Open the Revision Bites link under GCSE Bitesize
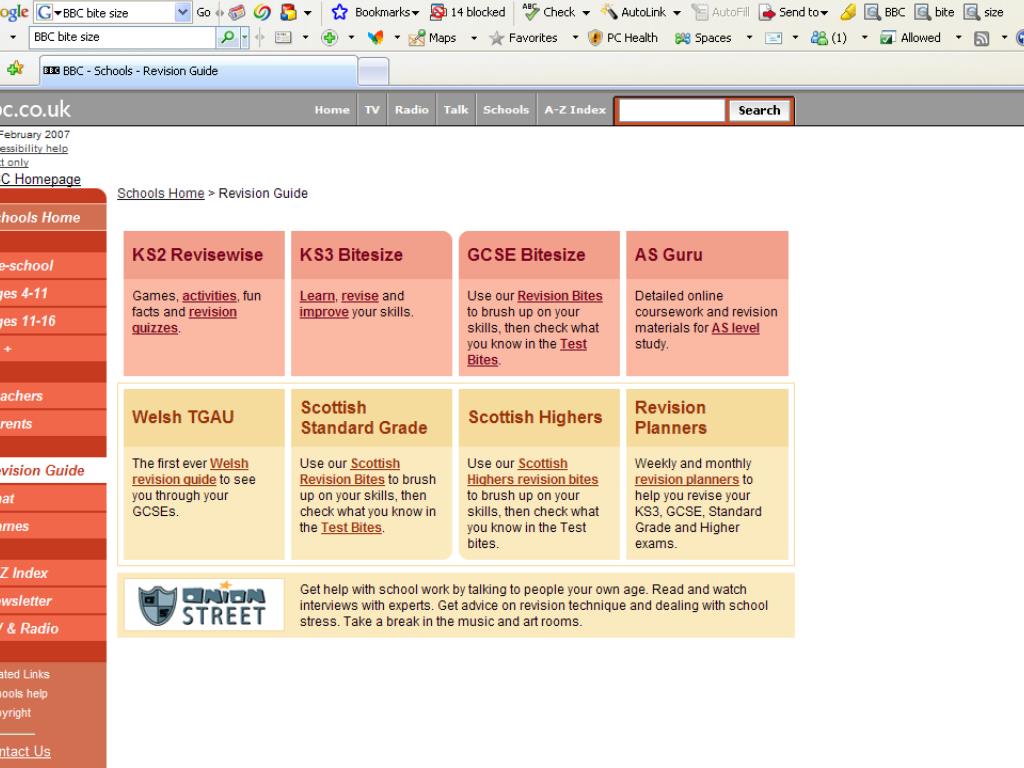 pos(560,296)
